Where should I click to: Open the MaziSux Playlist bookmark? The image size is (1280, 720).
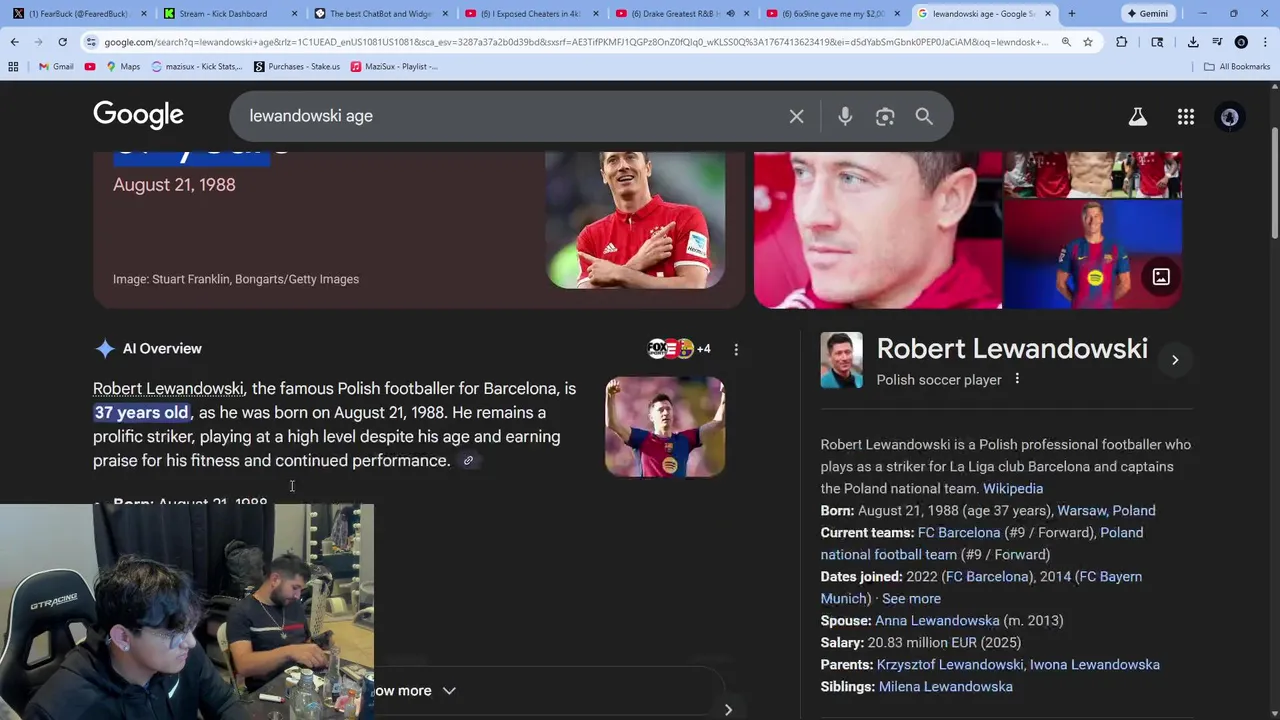pos(394,66)
